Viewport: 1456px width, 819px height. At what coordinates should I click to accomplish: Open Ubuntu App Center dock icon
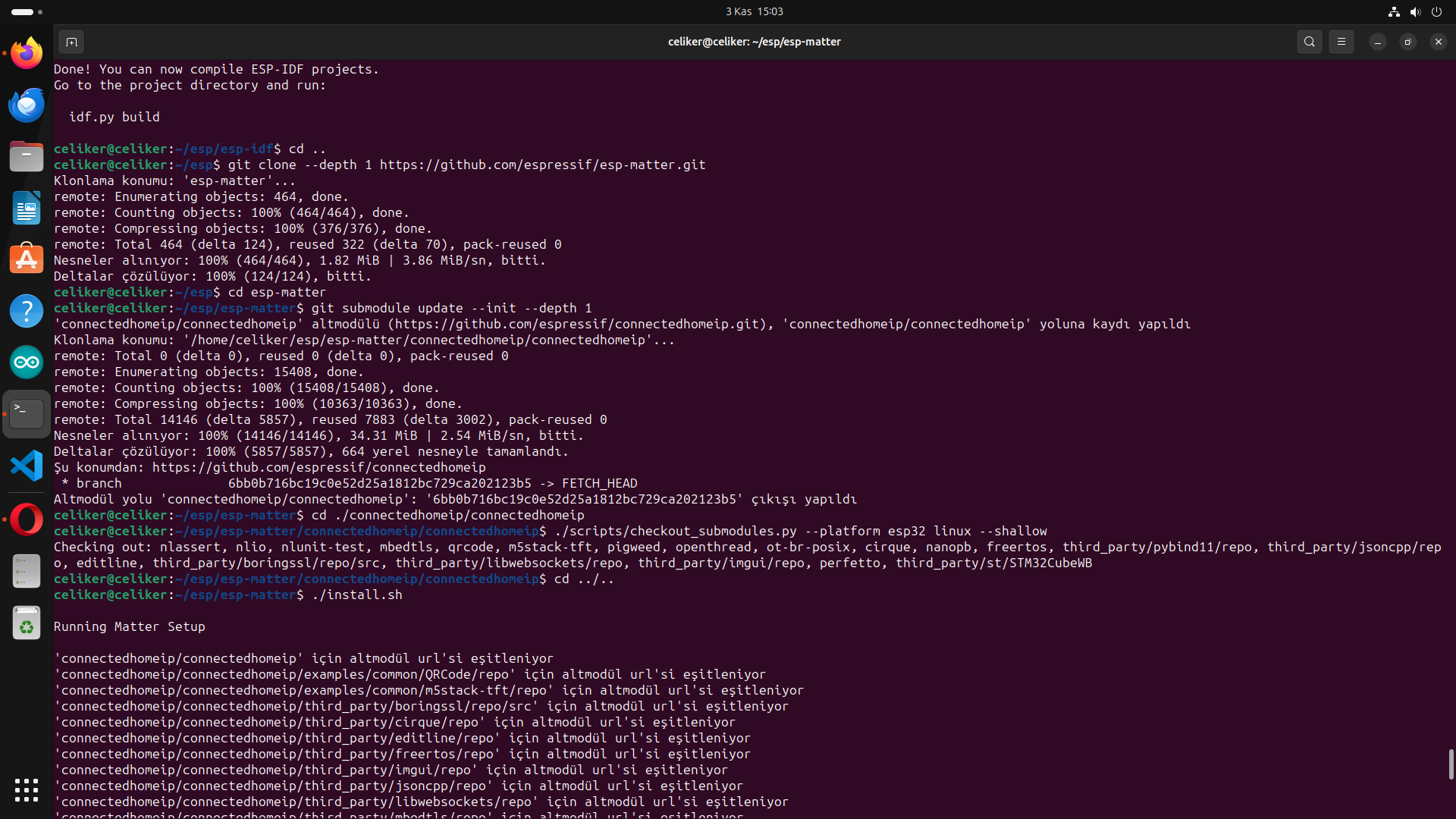coord(27,259)
